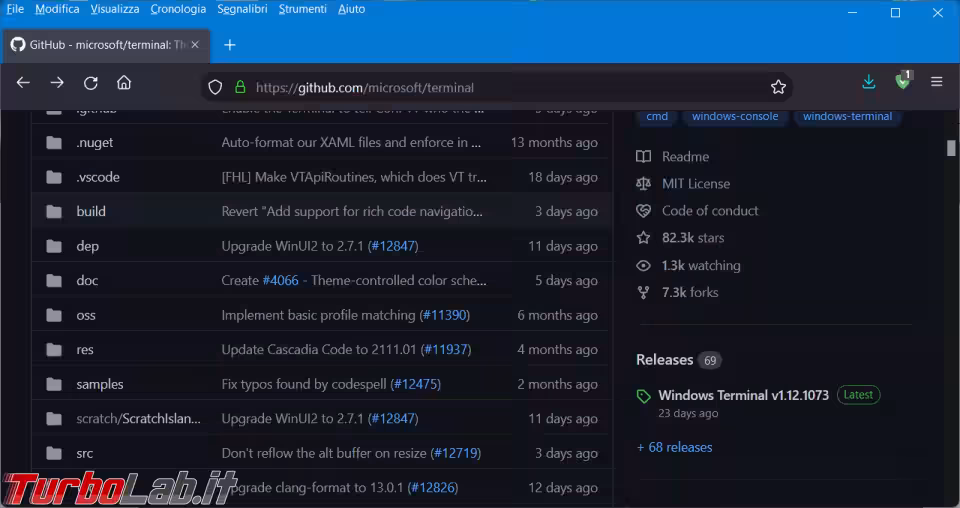
Task: Open the Strumenti menu
Action: click(302, 9)
